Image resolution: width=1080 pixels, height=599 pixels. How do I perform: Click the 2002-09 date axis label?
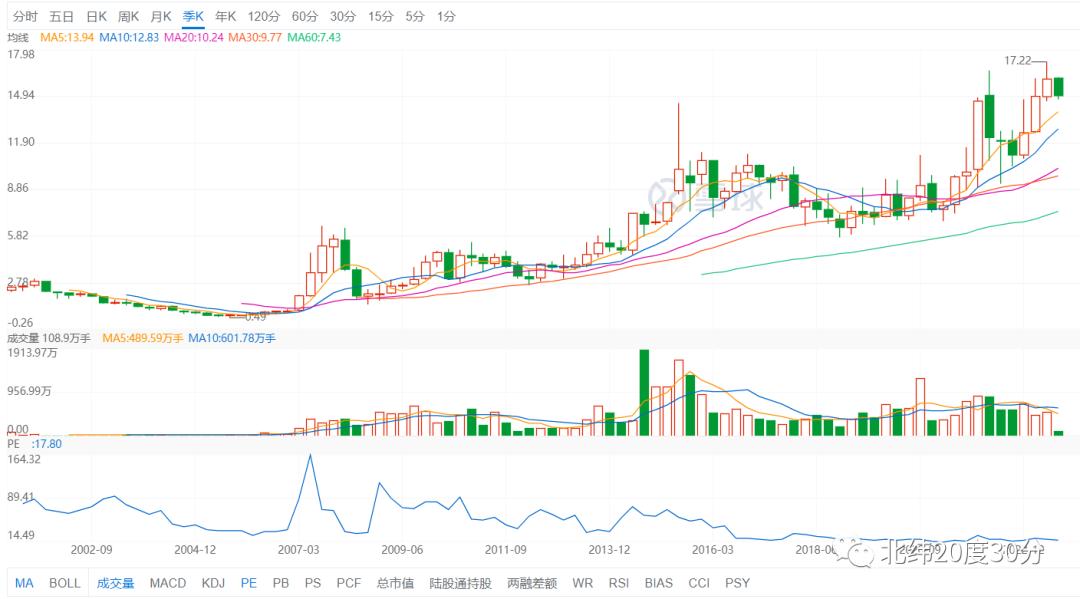point(91,550)
